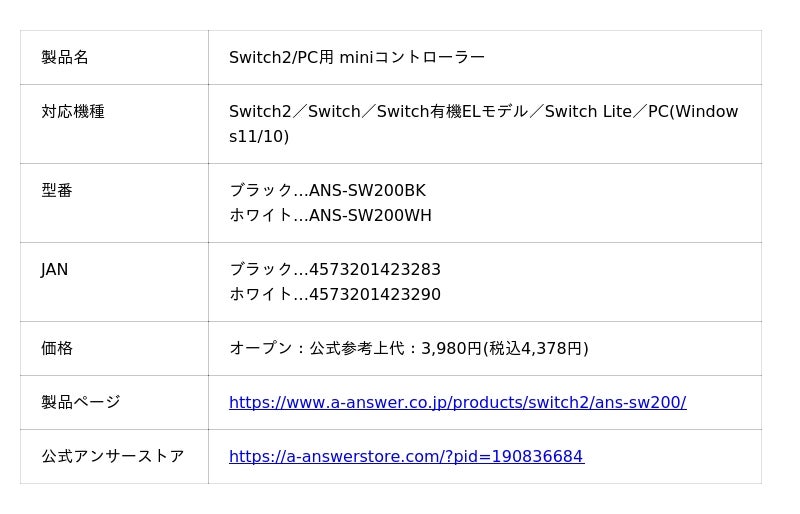Click the 製品ページ row label

[x=81, y=402]
